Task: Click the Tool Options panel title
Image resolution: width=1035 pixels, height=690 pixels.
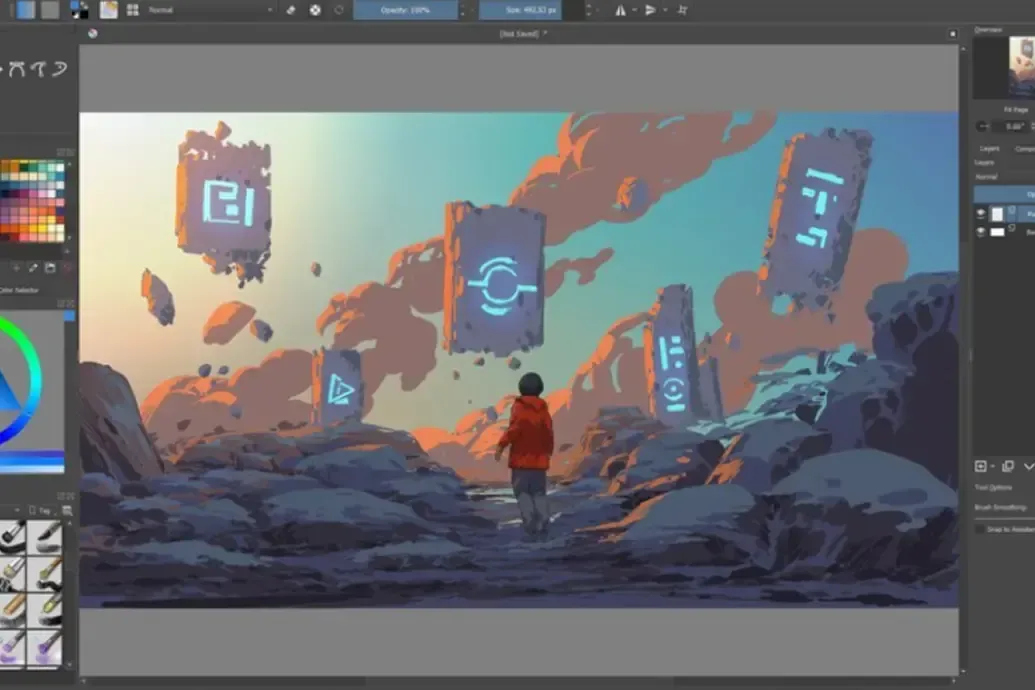Action: pyautogui.click(x=993, y=487)
